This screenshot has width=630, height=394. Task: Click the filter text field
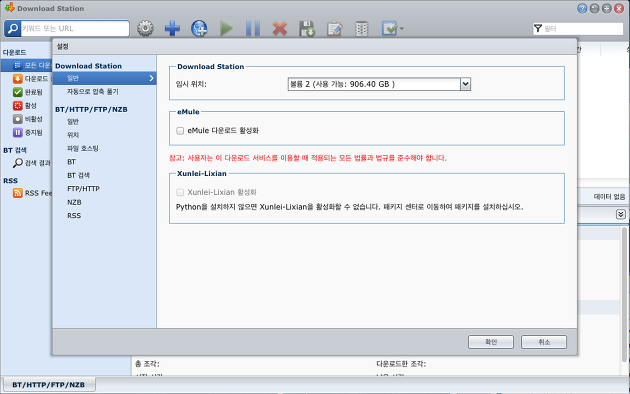click(x=583, y=29)
